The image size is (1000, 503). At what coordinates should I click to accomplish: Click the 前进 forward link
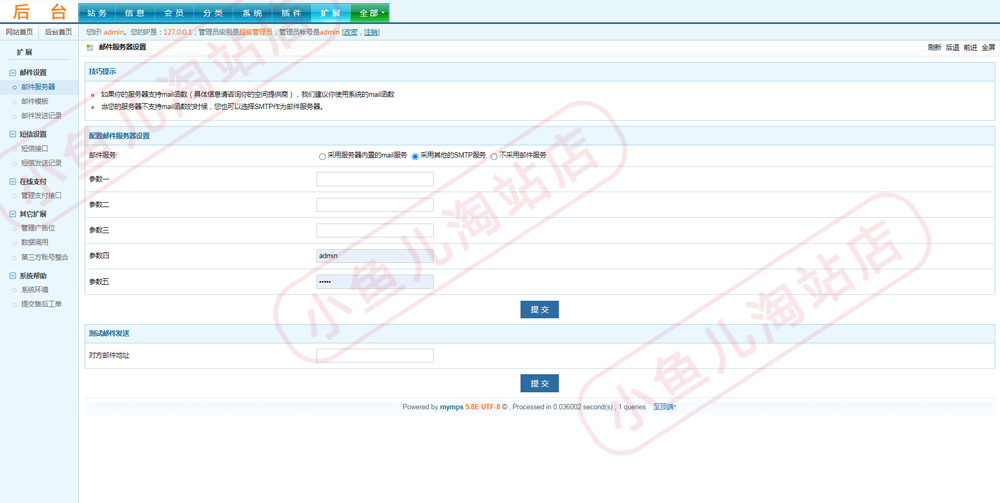pos(970,47)
